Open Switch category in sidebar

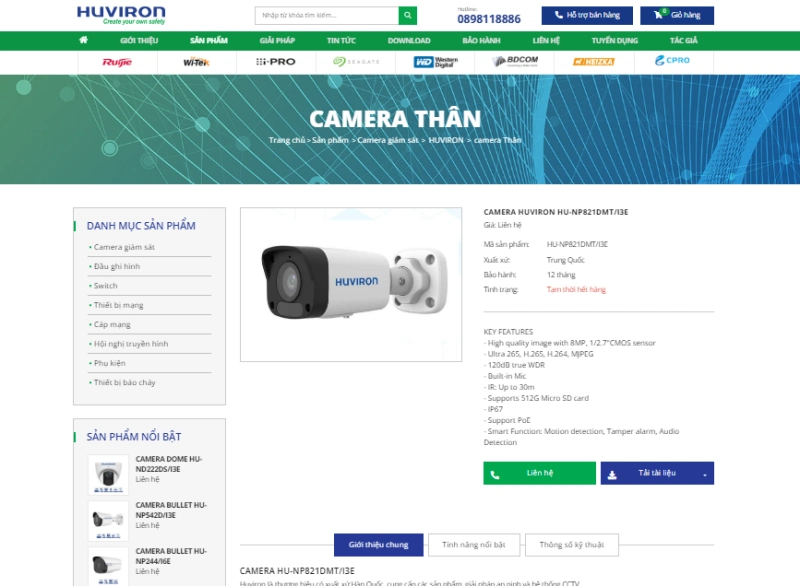(x=106, y=286)
